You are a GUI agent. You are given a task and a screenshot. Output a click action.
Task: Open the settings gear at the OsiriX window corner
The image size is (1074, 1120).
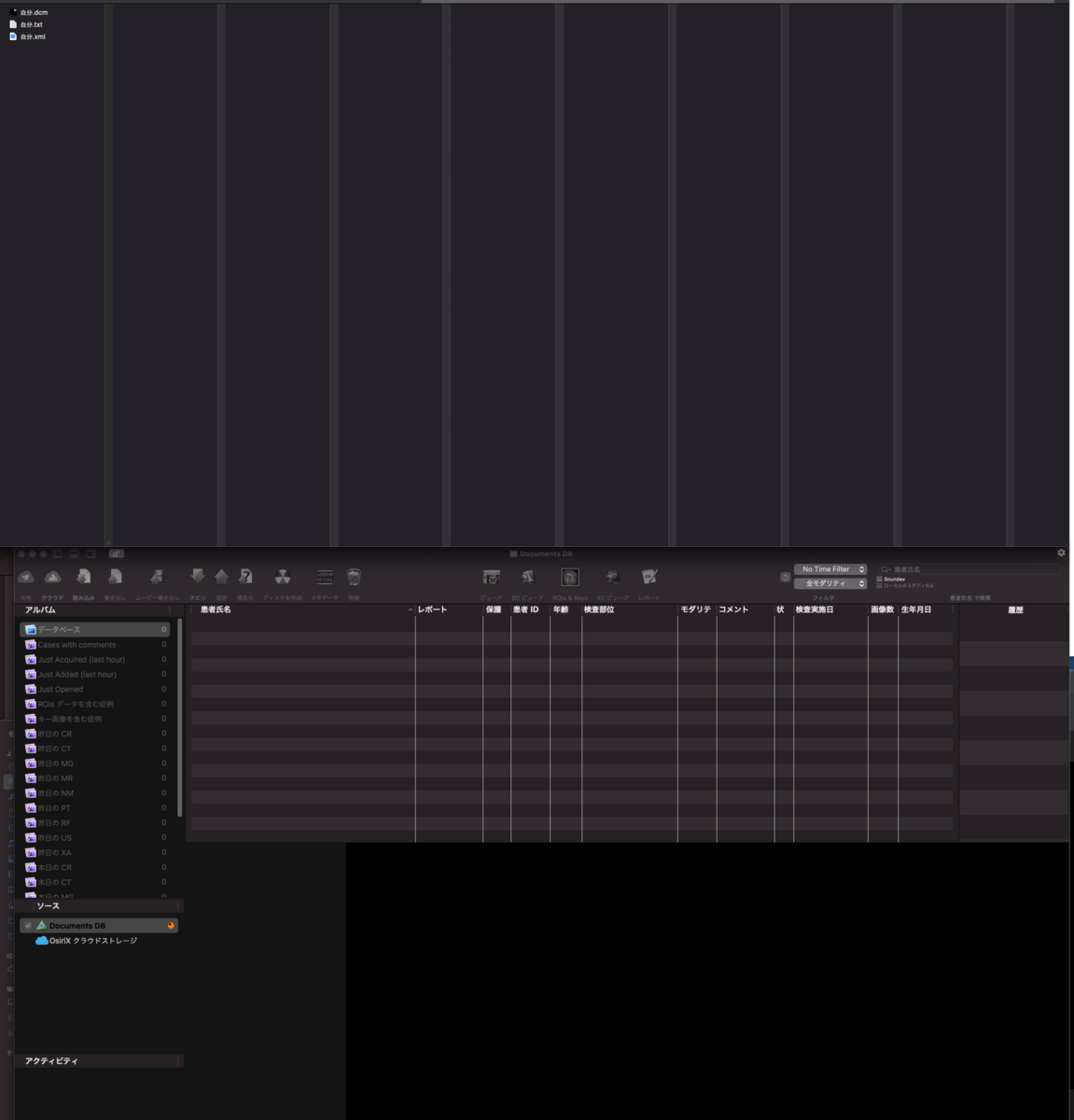[x=1061, y=553]
